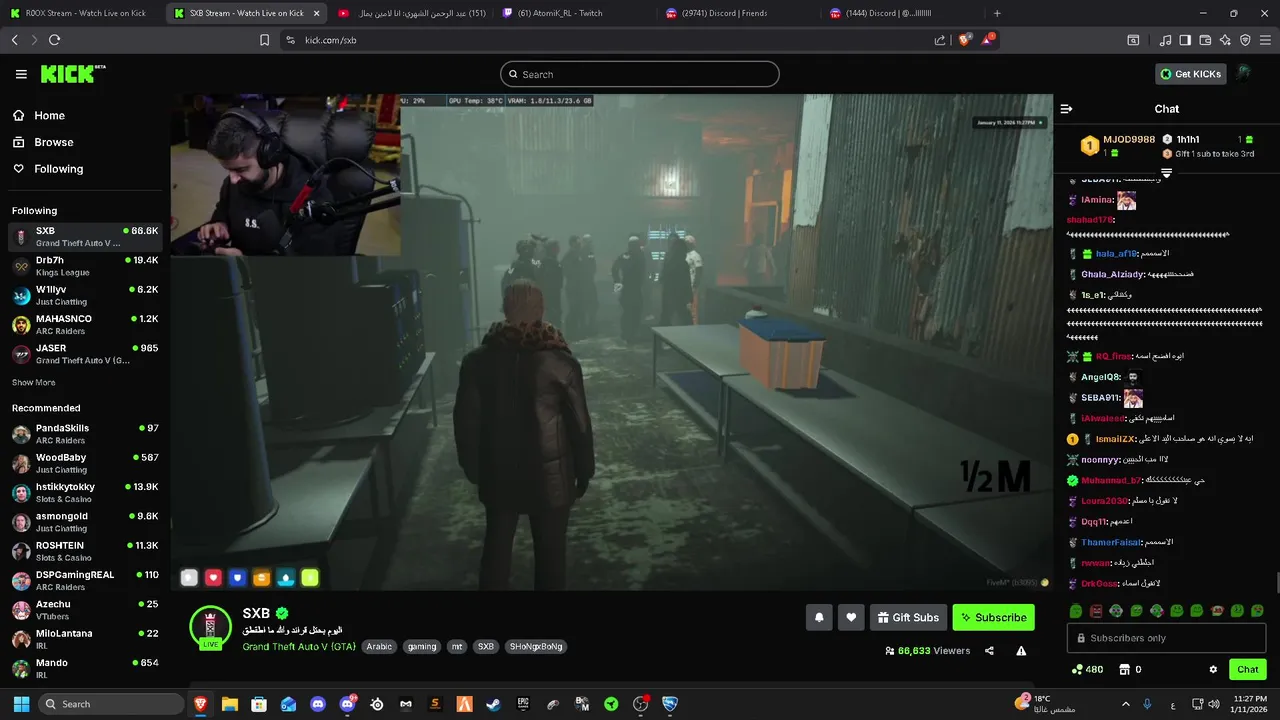The height and width of the screenshot is (720, 1280).
Task: Select the red angry emote
Action: (1096, 611)
